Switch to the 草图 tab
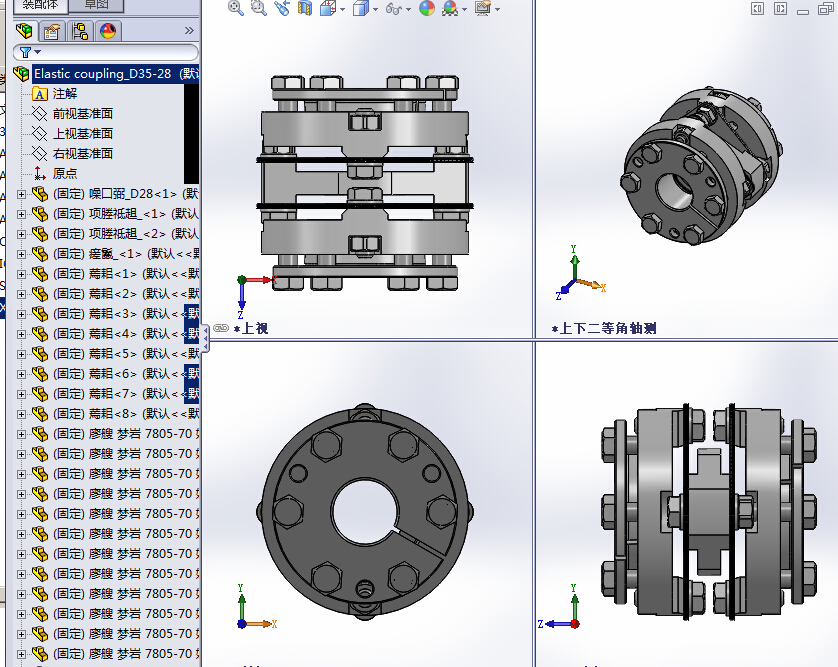Screen dimensions: 838x667 pyautogui.click(x=97, y=5)
